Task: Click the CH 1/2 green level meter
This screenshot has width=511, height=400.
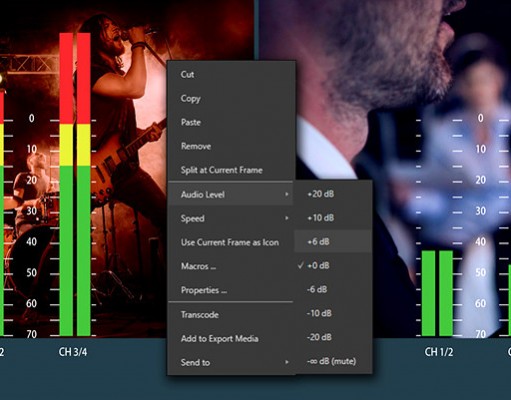Action: click(x=437, y=293)
